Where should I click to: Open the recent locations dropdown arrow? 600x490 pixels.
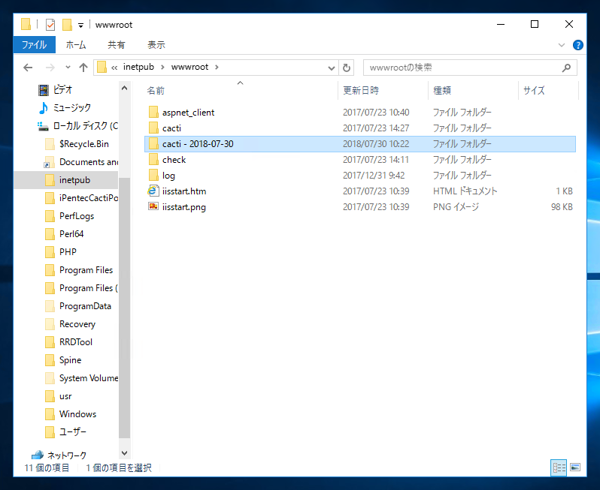(x=68, y=67)
